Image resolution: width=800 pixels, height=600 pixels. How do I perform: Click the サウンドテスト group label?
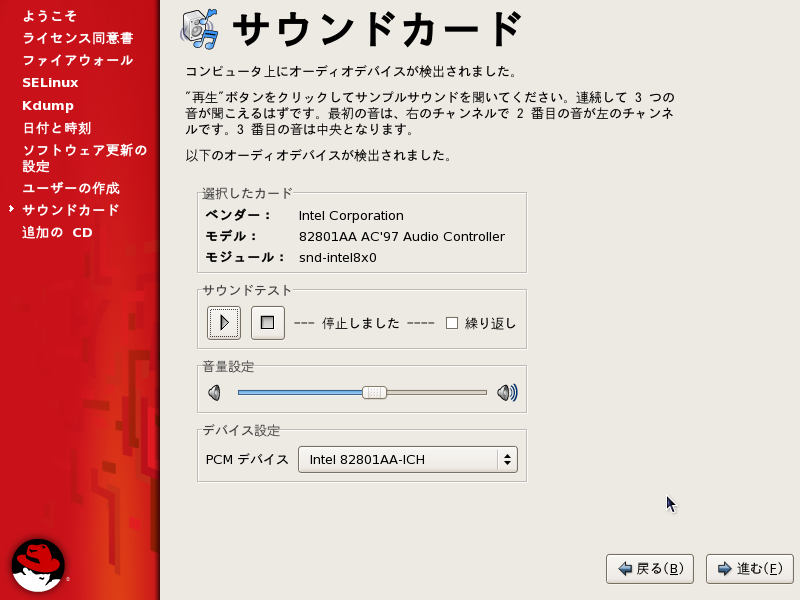(x=247, y=290)
